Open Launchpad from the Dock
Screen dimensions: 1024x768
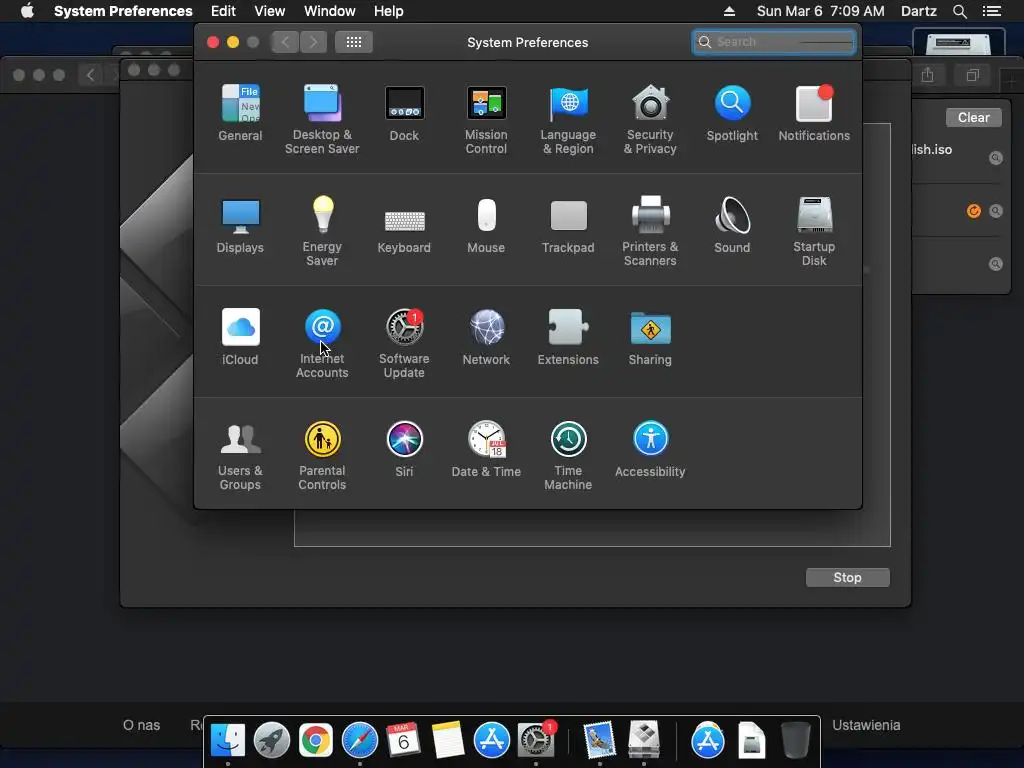coord(272,741)
